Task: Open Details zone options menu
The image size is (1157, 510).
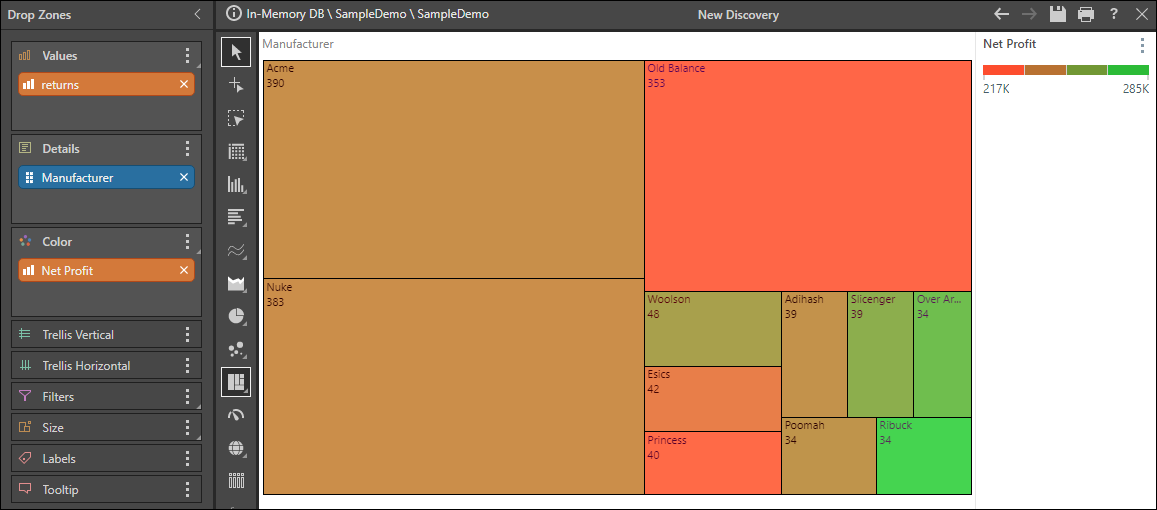Action: pyautogui.click(x=187, y=148)
